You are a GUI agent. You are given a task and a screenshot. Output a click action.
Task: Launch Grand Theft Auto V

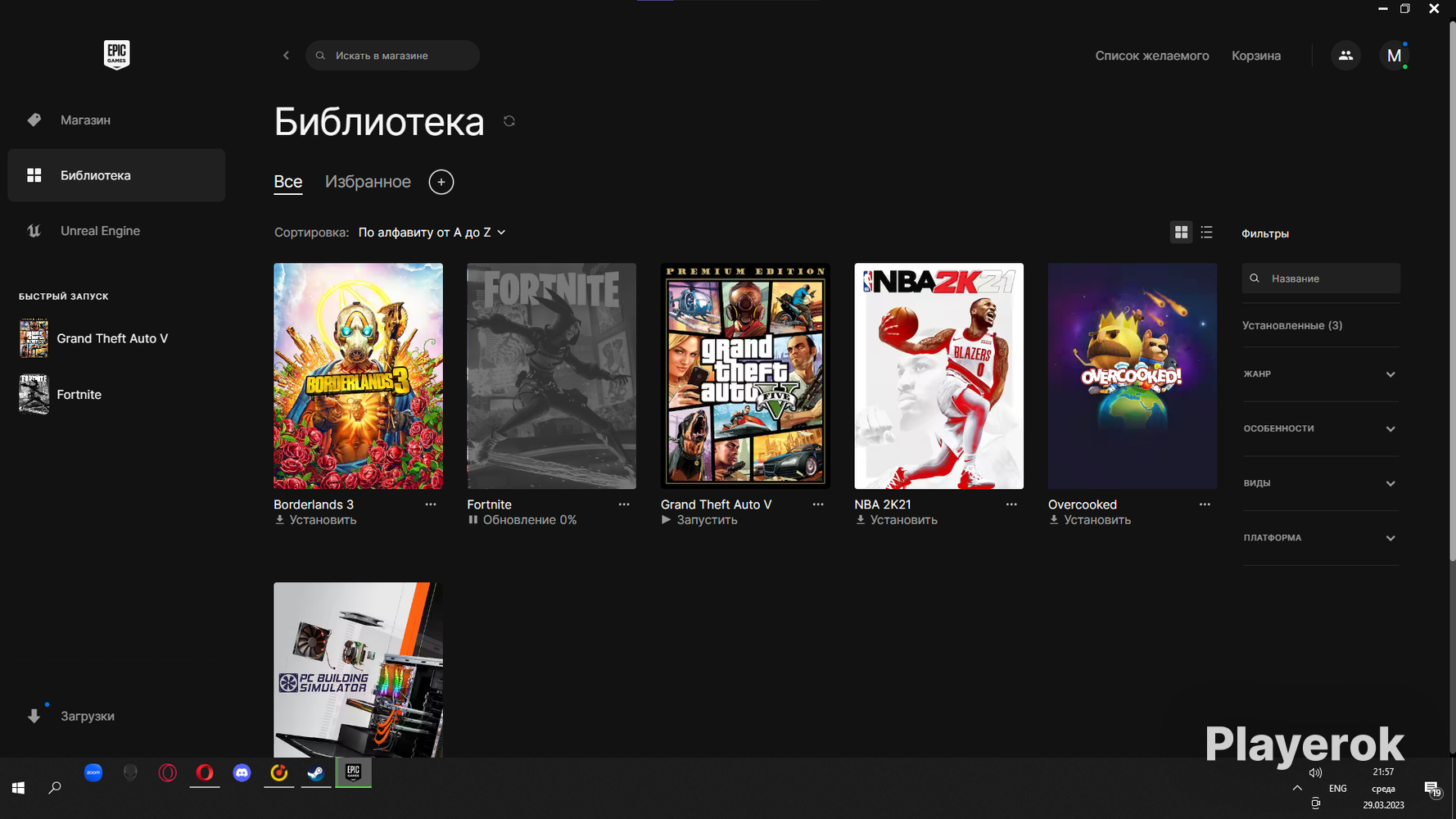699,520
